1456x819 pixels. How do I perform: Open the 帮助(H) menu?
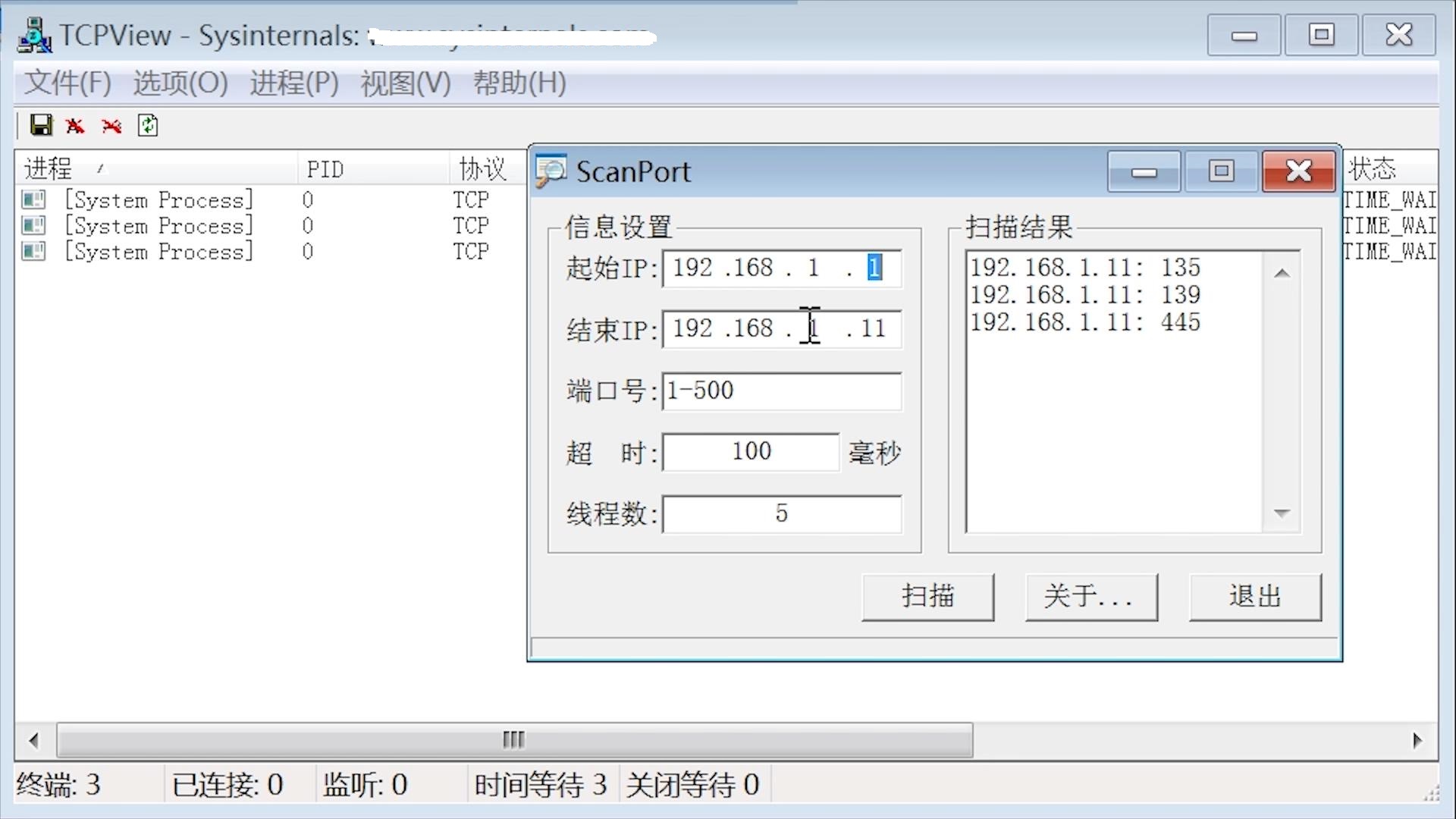click(x=519, y=83)
